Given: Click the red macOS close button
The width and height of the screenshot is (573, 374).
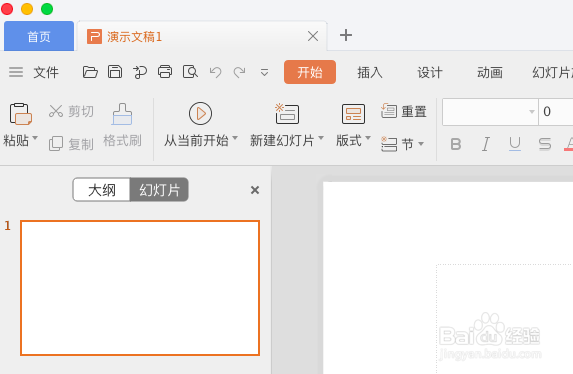Looking at the screenshot, I should pos(7,8).
